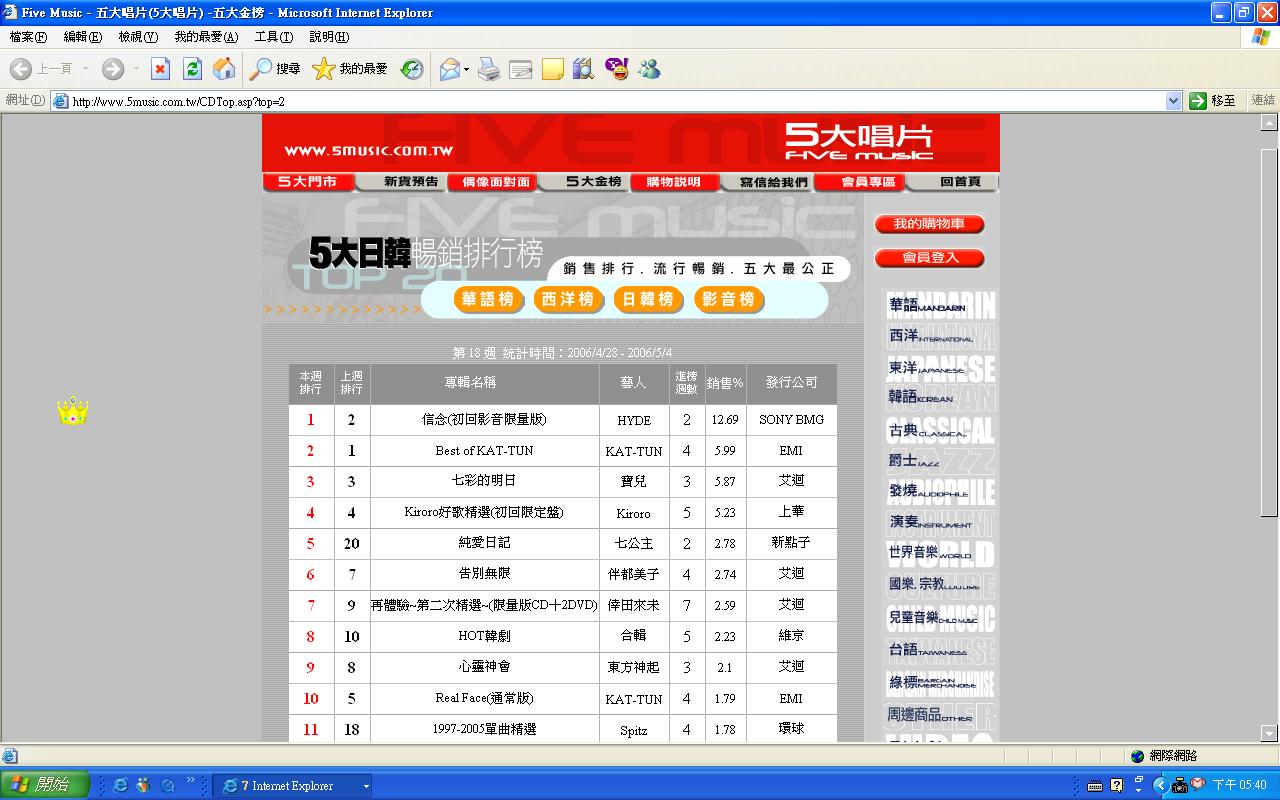Viewport: 1280px width, 800px height.
Task: Expand the Forward button history dropdown arrow
Action: [x=135, y=69]
